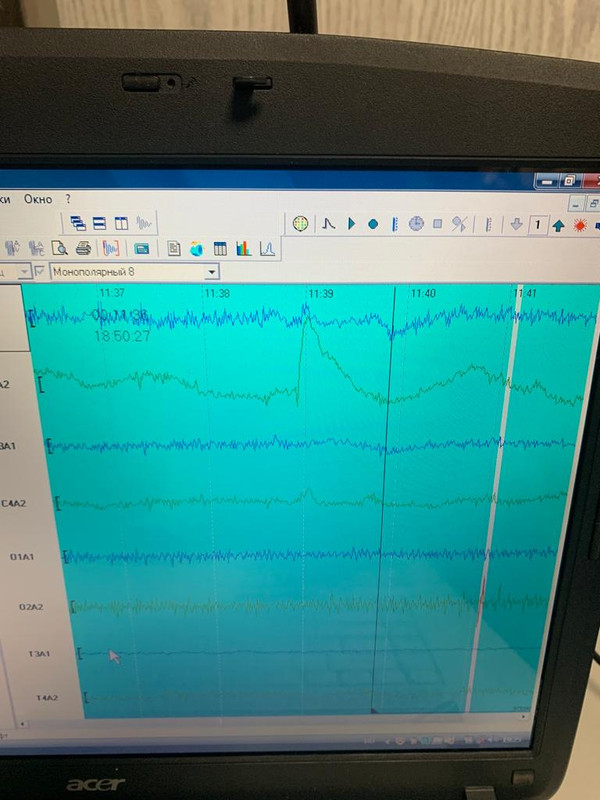Click the second grayed ABC waveform icon
The width and height of the screenshot is (600, 800).
click(x=36, y=248)
